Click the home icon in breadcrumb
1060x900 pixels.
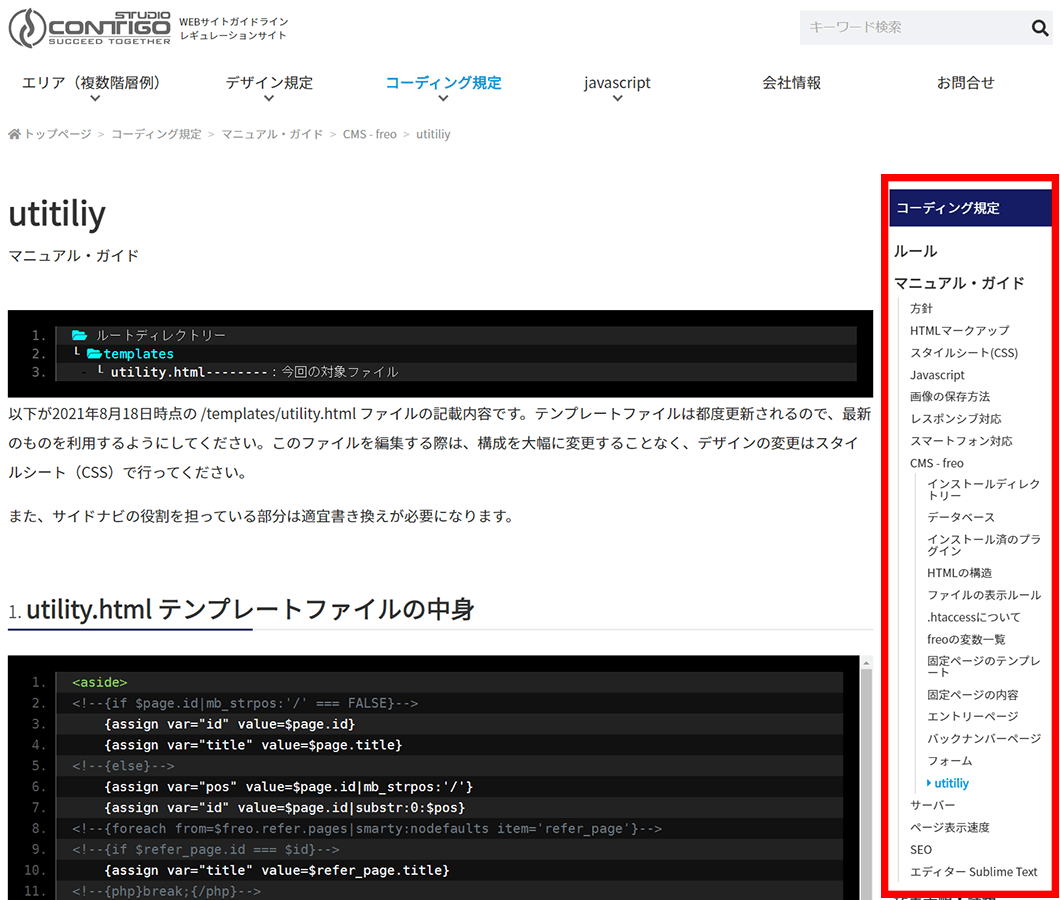14,134
